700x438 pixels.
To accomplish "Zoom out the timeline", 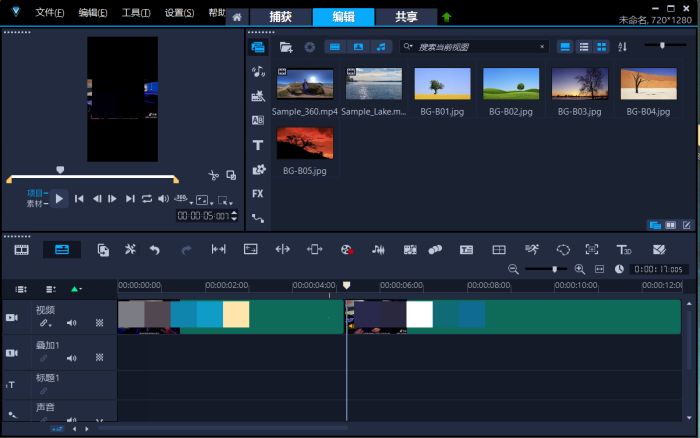I will tap(513, 269).
